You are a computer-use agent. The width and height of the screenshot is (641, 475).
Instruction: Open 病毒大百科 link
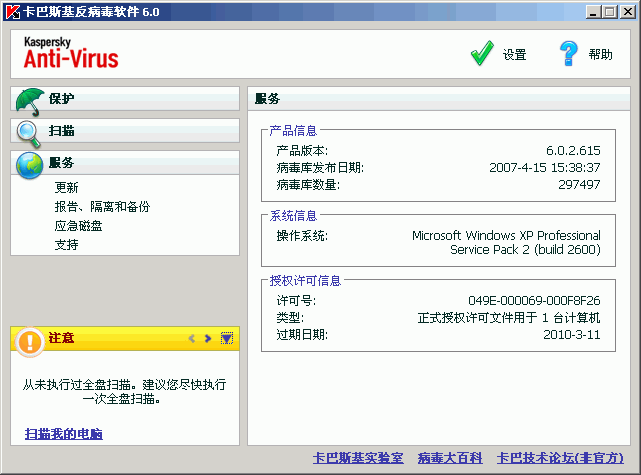450,457
